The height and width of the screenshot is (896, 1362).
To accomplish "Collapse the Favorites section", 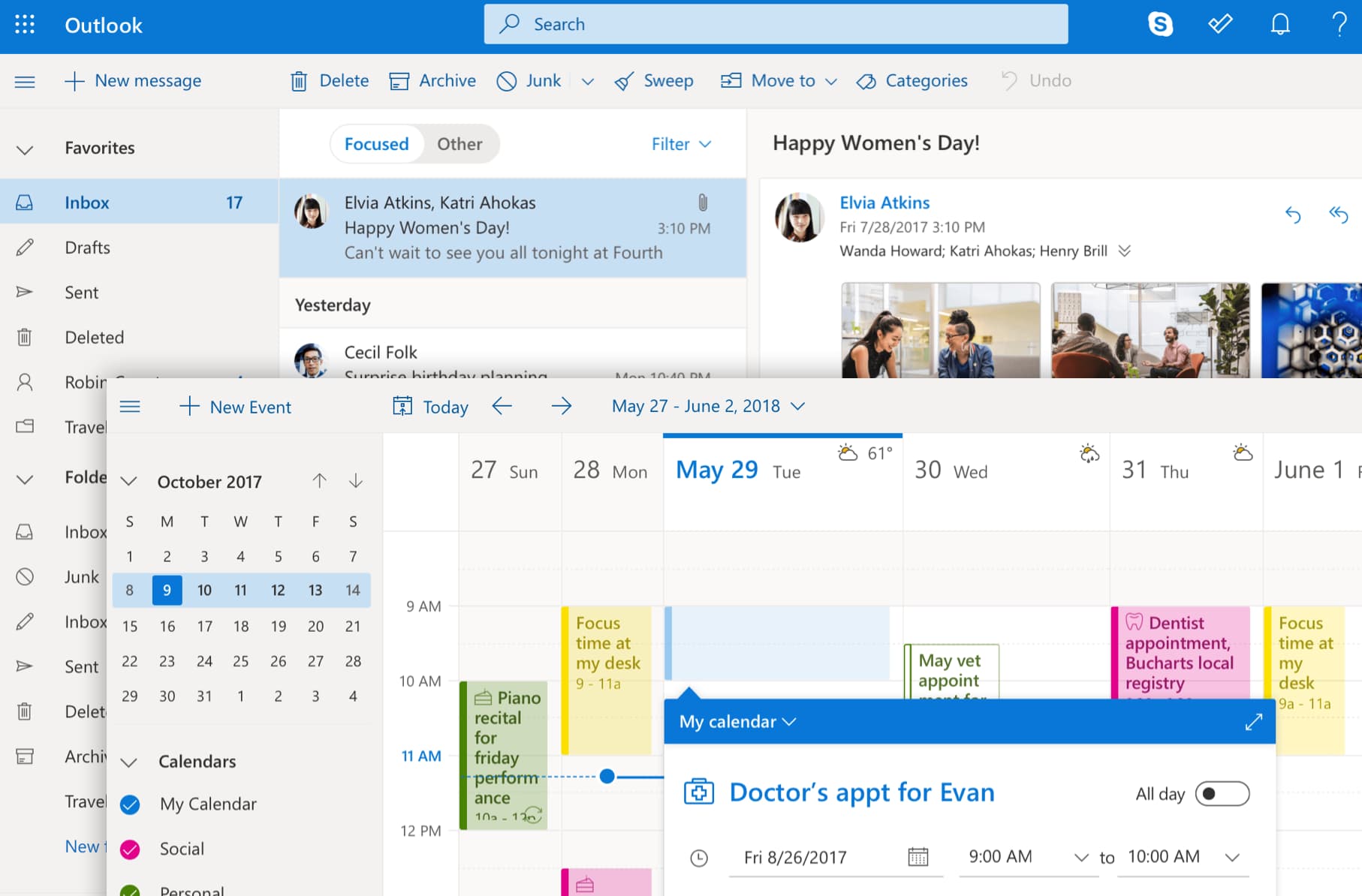I will (25, 149).
